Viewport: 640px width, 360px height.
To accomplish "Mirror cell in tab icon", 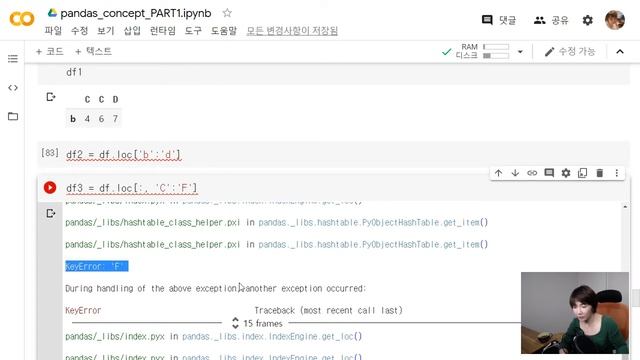I will 582,173.
